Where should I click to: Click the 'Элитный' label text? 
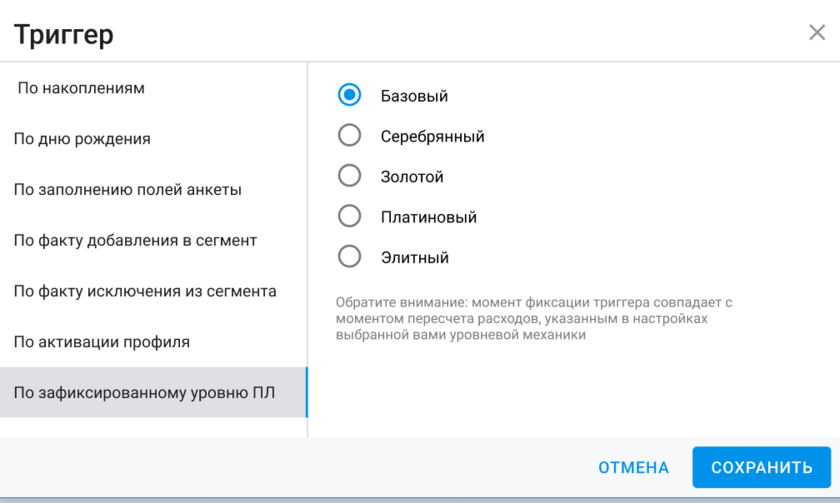click(x=414, y=257)
